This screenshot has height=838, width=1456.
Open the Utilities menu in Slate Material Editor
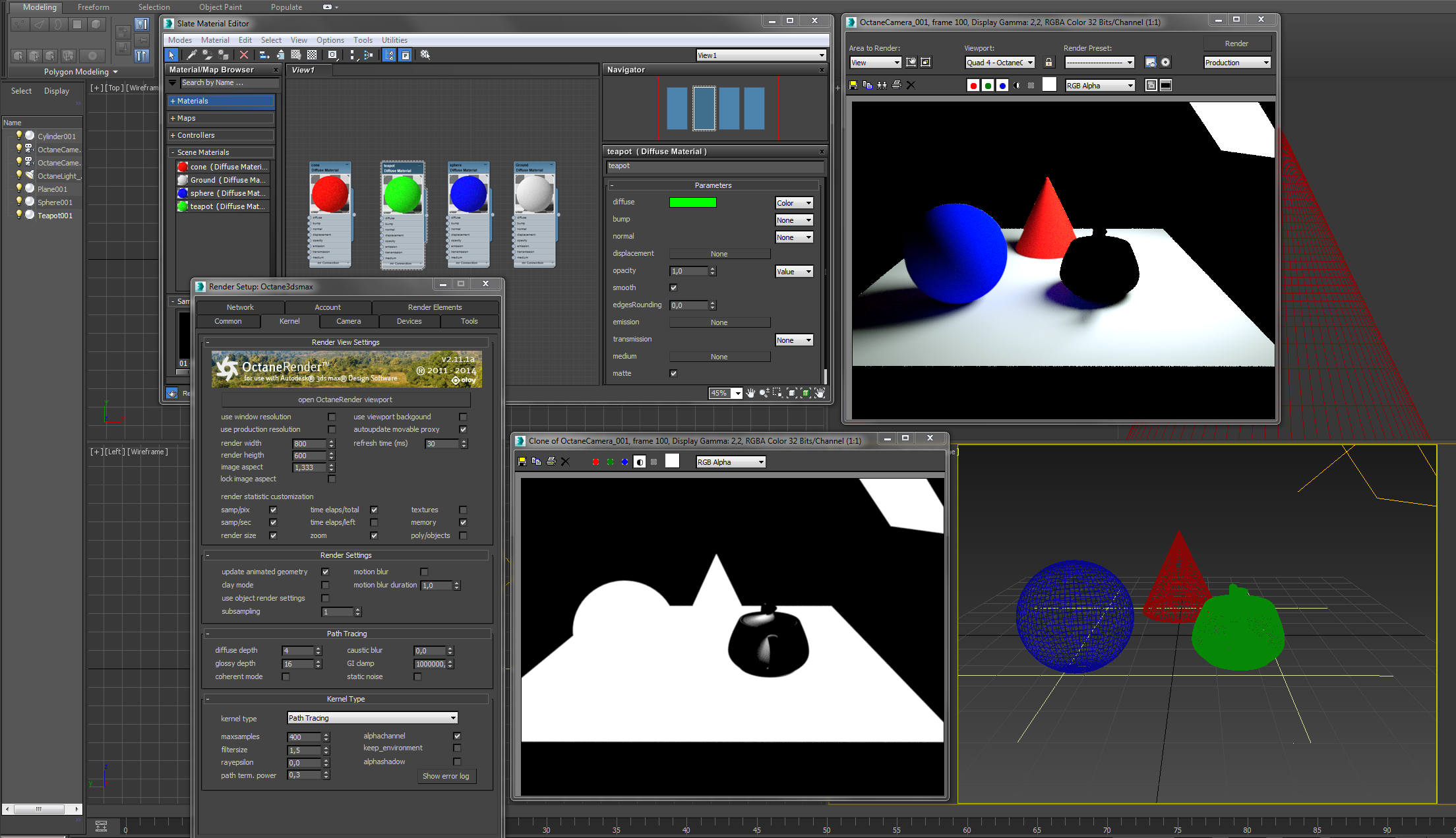394,40
